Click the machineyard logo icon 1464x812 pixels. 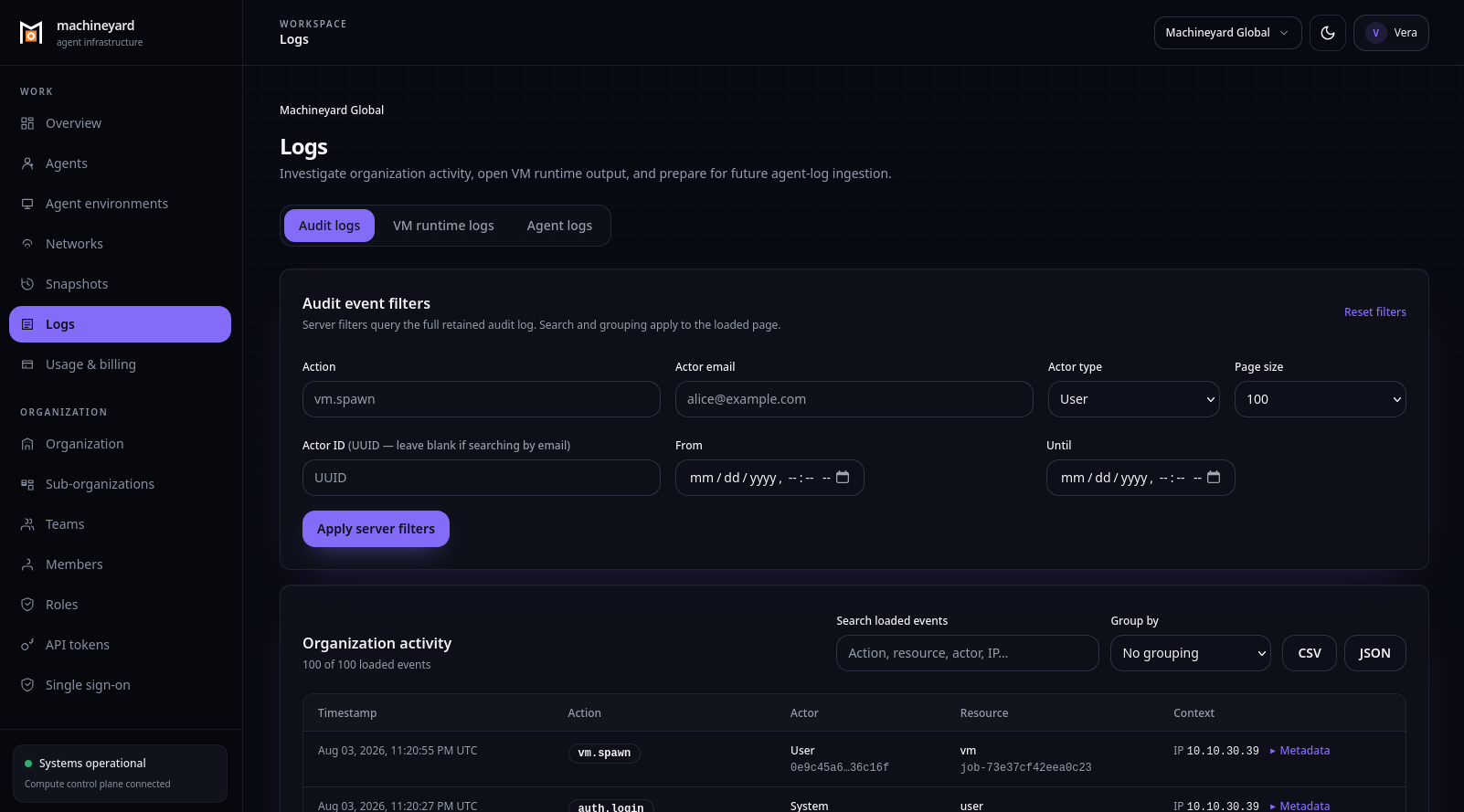pos(31,33)
